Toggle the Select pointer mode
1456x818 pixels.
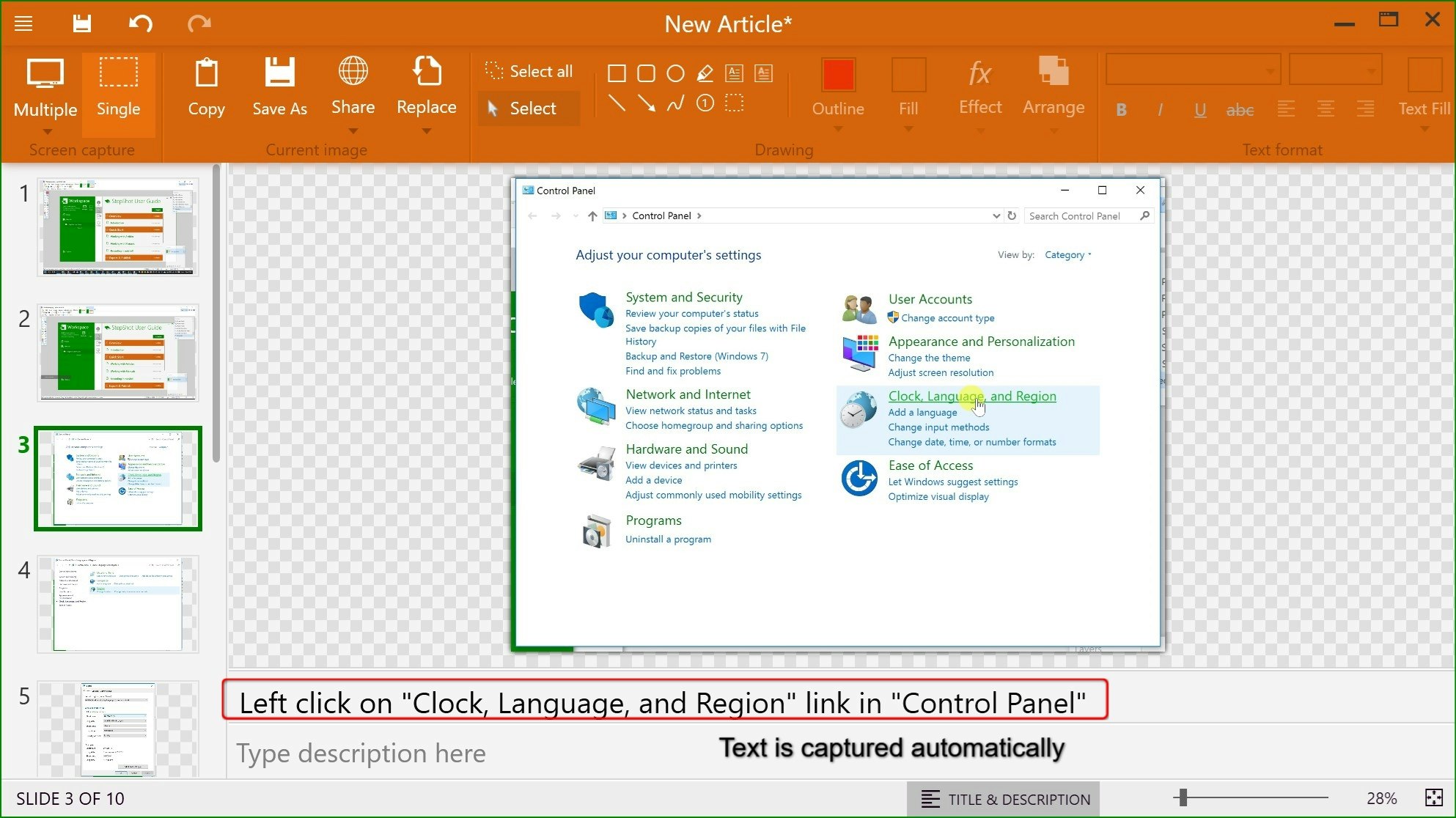point(528,108)
